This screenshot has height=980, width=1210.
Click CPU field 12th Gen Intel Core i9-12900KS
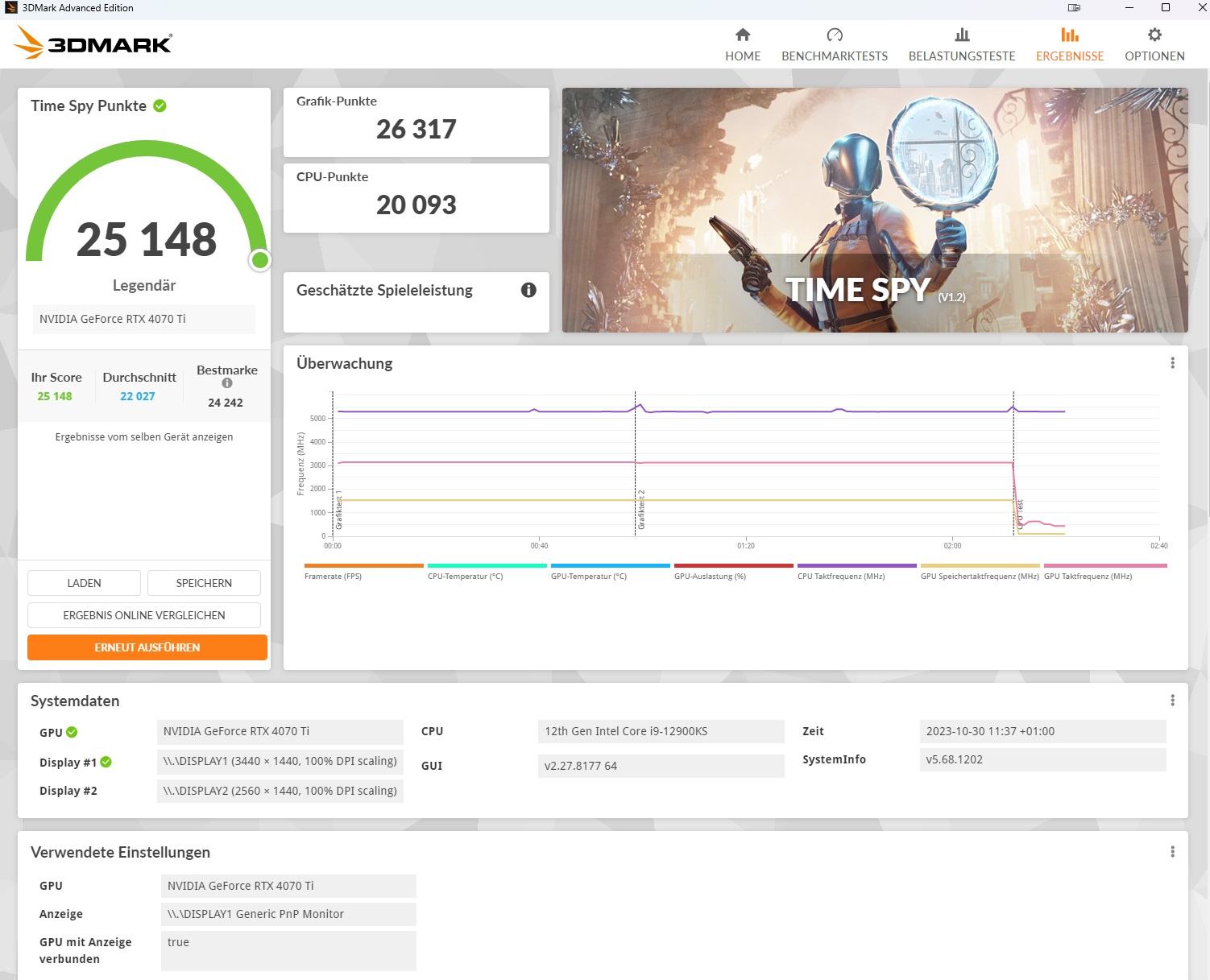pyautogui.click(x=661, y=731)
